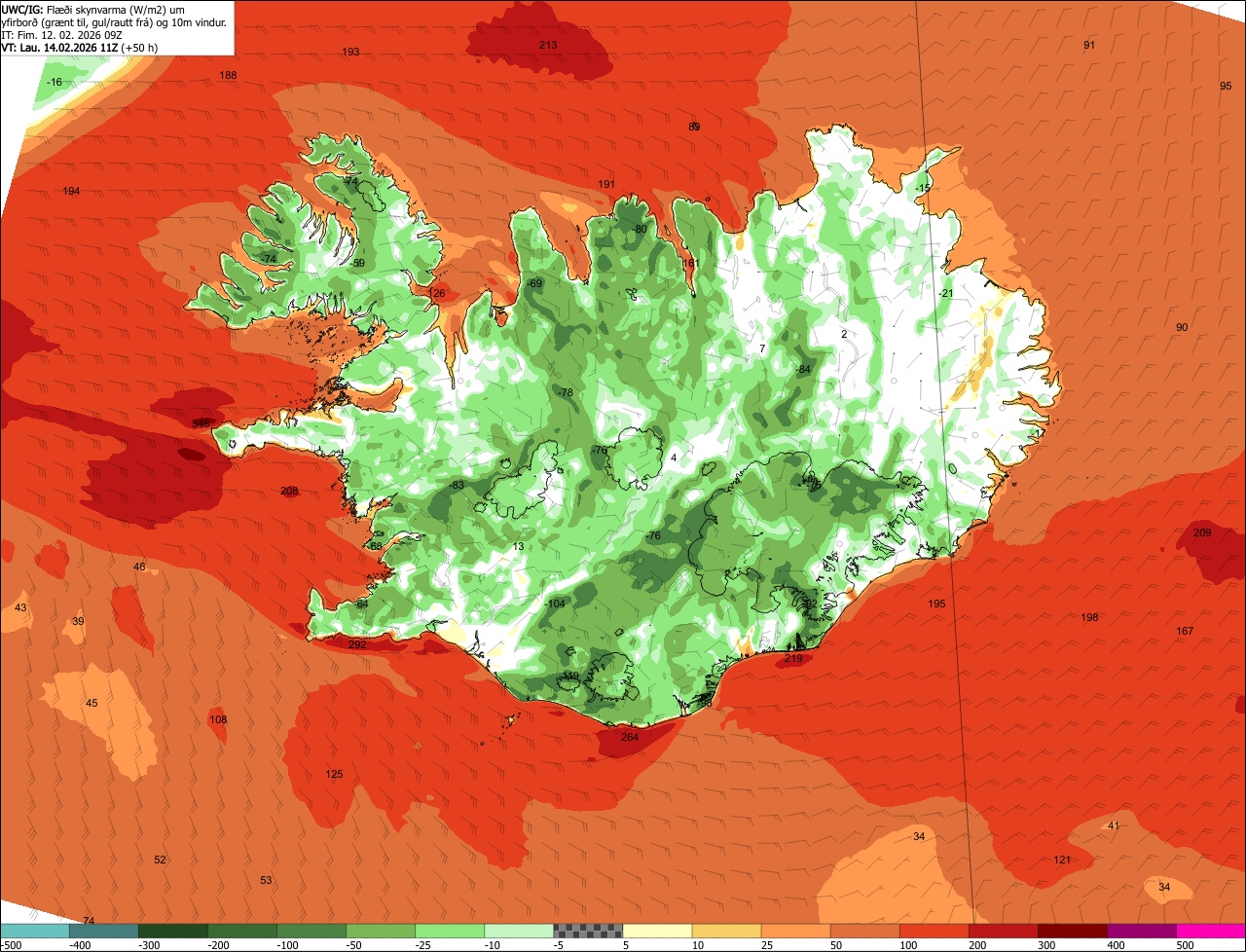Viewport: 1246px width, 952px height.
Task: Click the legend swatch between 400 and 500
Action: point(1142,931)
